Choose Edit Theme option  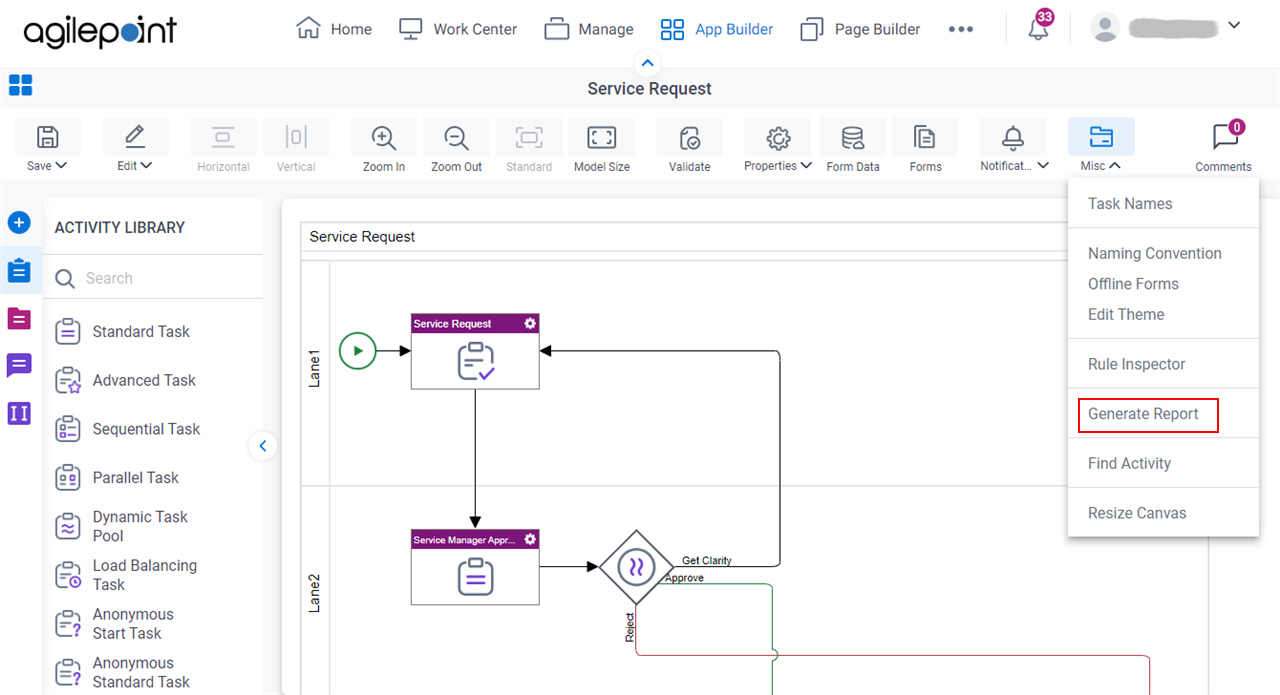click(x=1126, y=314)
